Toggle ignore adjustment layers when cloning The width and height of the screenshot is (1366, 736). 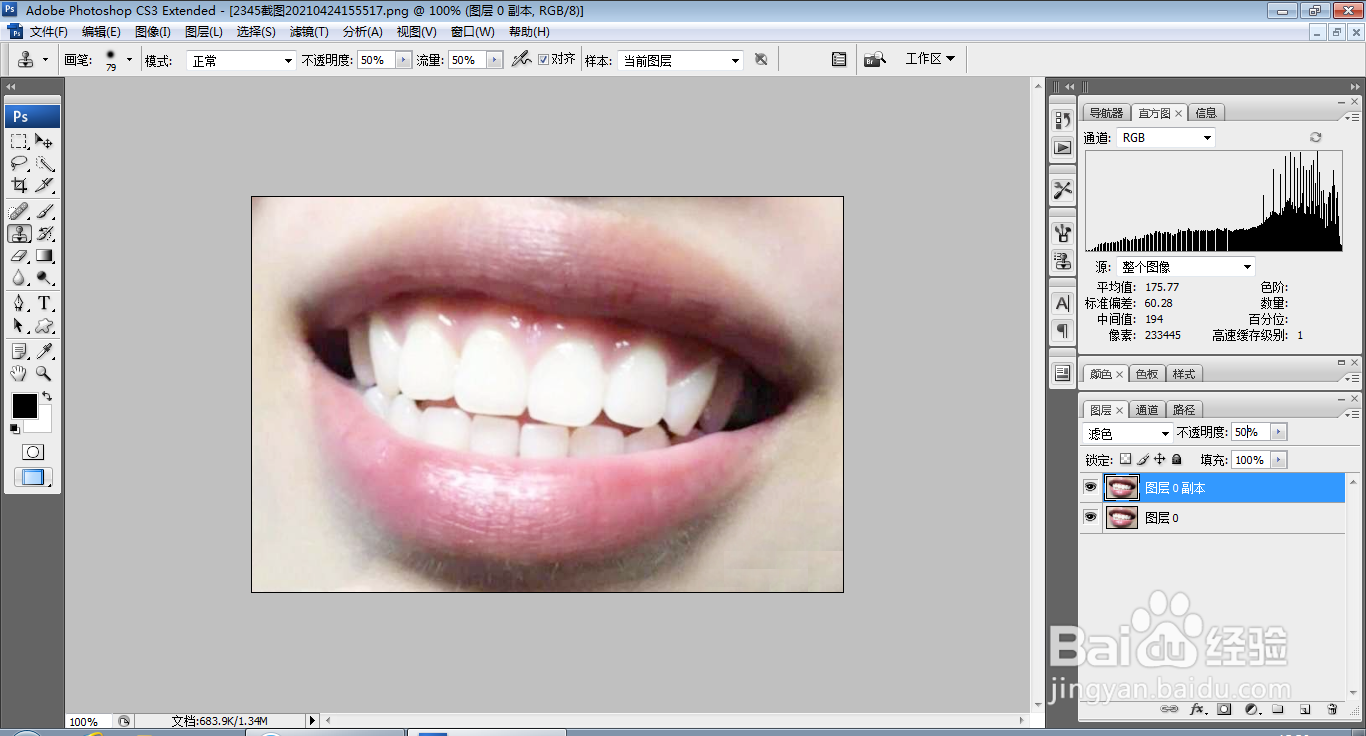pos(761,60)
